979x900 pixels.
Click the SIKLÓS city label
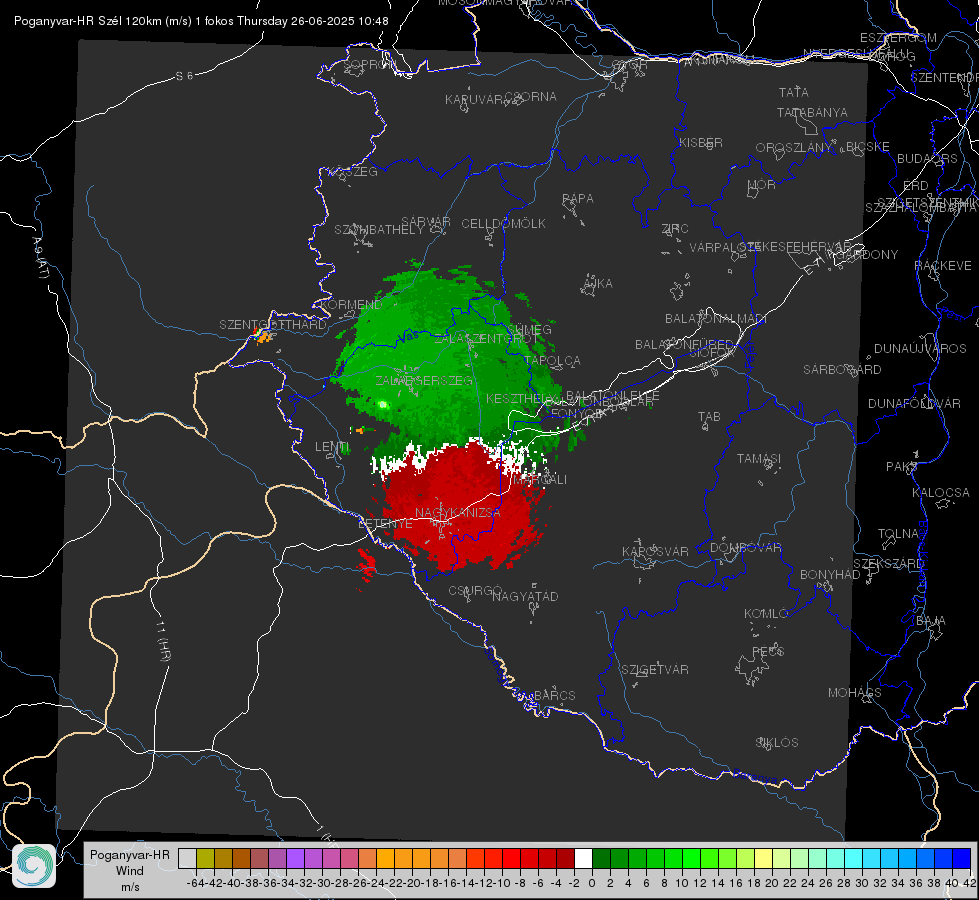(777, 743)
